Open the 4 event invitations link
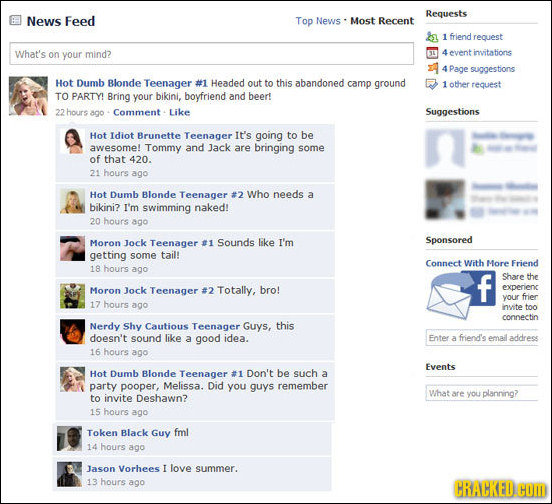 [x=477, y=52]
